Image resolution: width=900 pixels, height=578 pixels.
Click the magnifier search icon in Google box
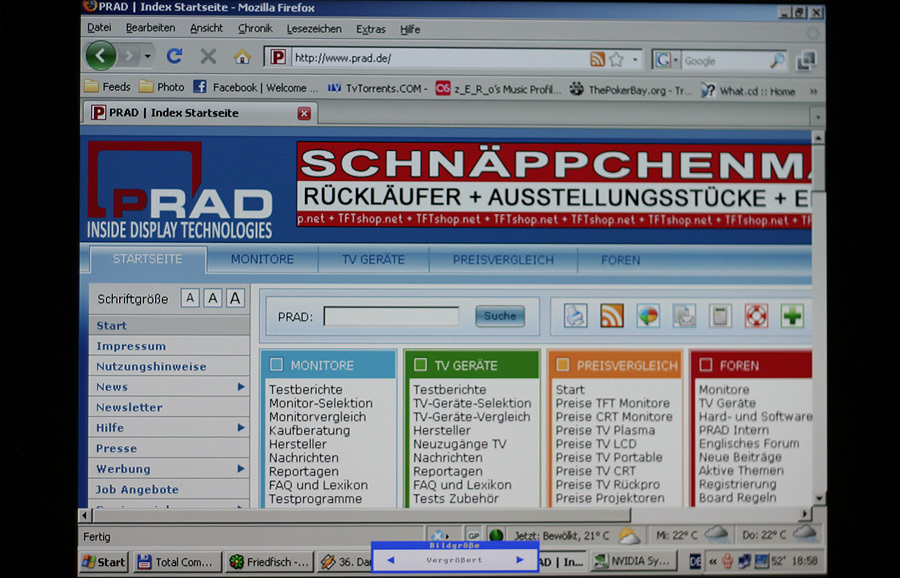(777, 60)
